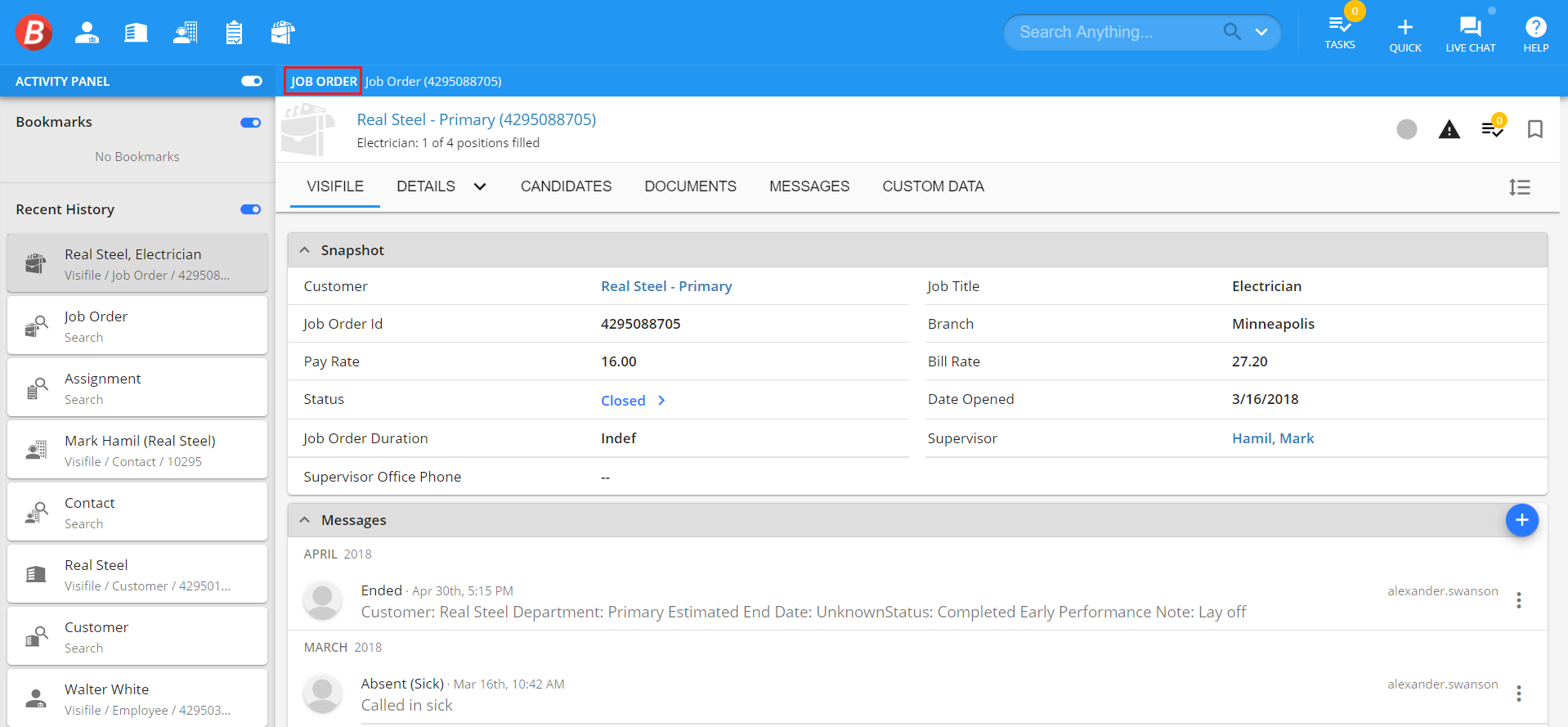Click the line spacing density icon
The image size is (1568, 727).
[x=1520, y=187]
